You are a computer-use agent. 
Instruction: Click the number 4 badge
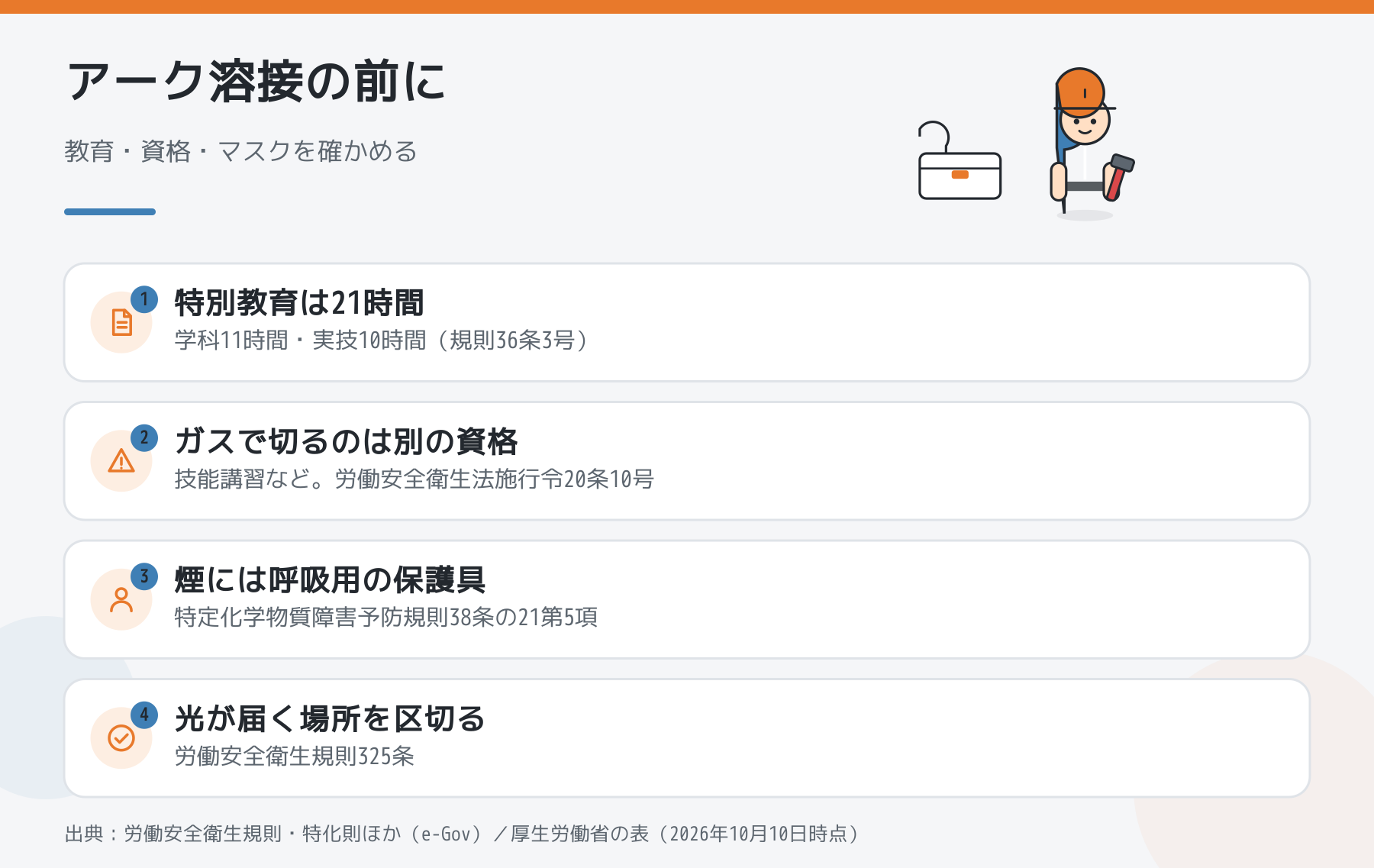[144, 715]
